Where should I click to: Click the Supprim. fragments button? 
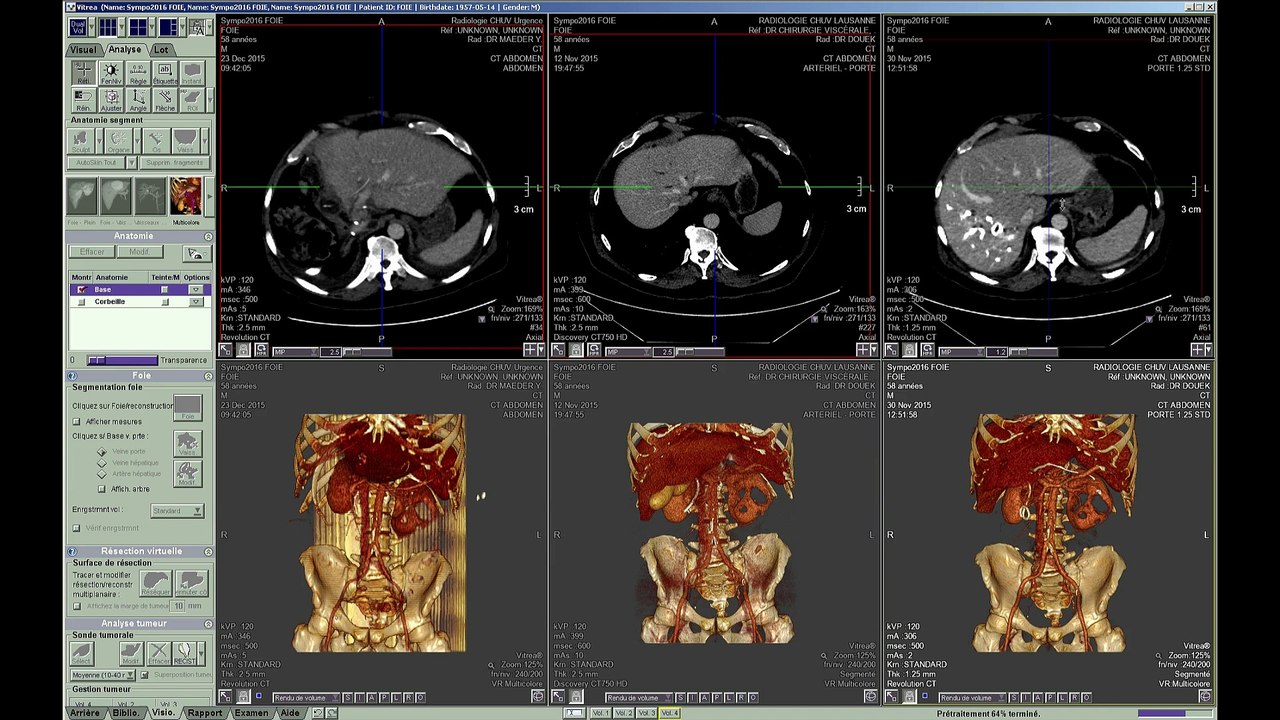click(174, 162)
